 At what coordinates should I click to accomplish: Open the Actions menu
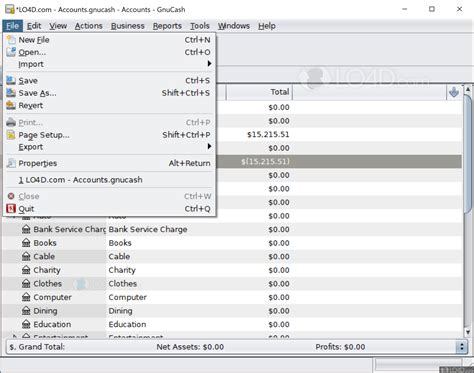(x=88, y=26)
